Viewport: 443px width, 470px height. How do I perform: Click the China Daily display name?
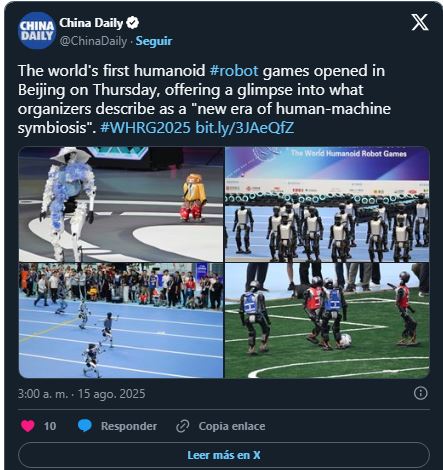91,23
